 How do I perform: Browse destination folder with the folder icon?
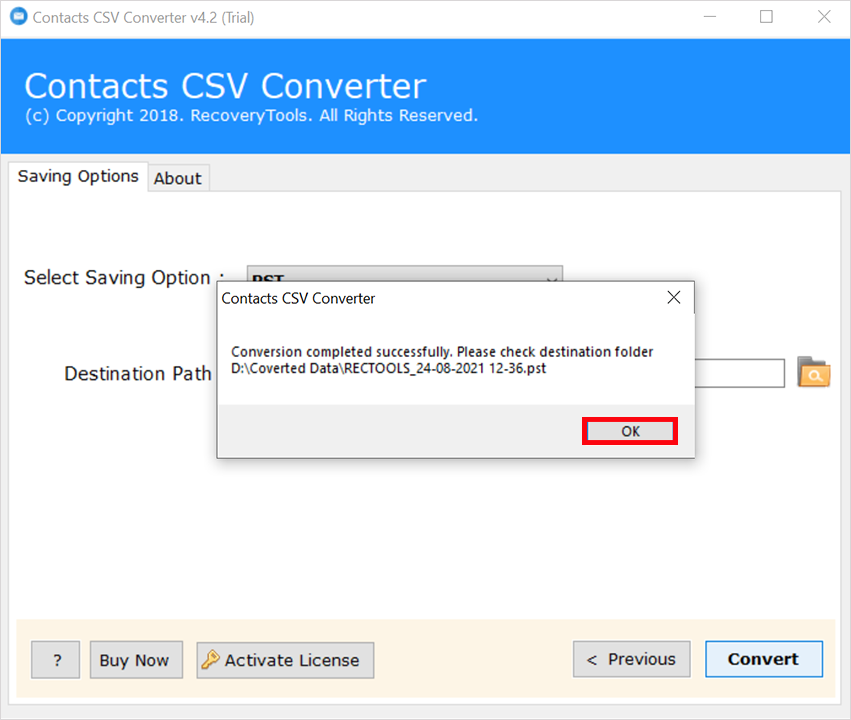[x=814, y=372]
